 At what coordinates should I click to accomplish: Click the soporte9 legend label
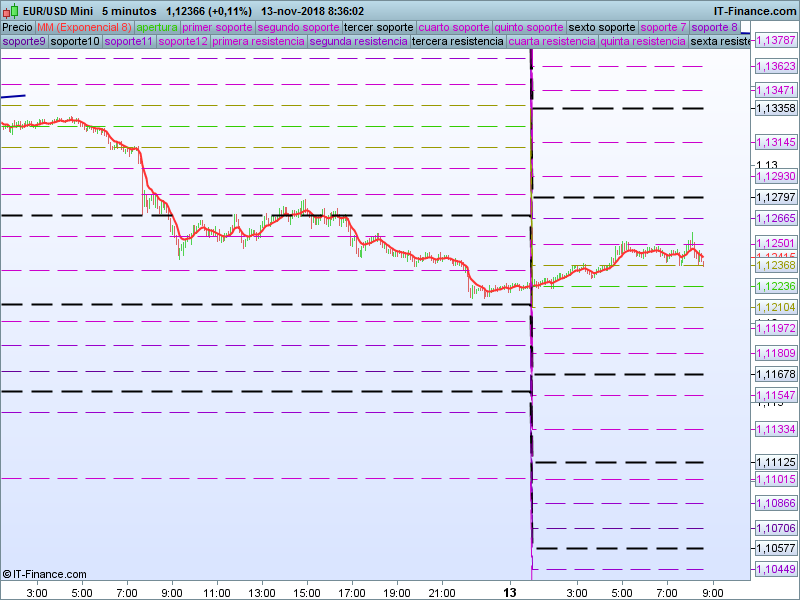(24, 41)
